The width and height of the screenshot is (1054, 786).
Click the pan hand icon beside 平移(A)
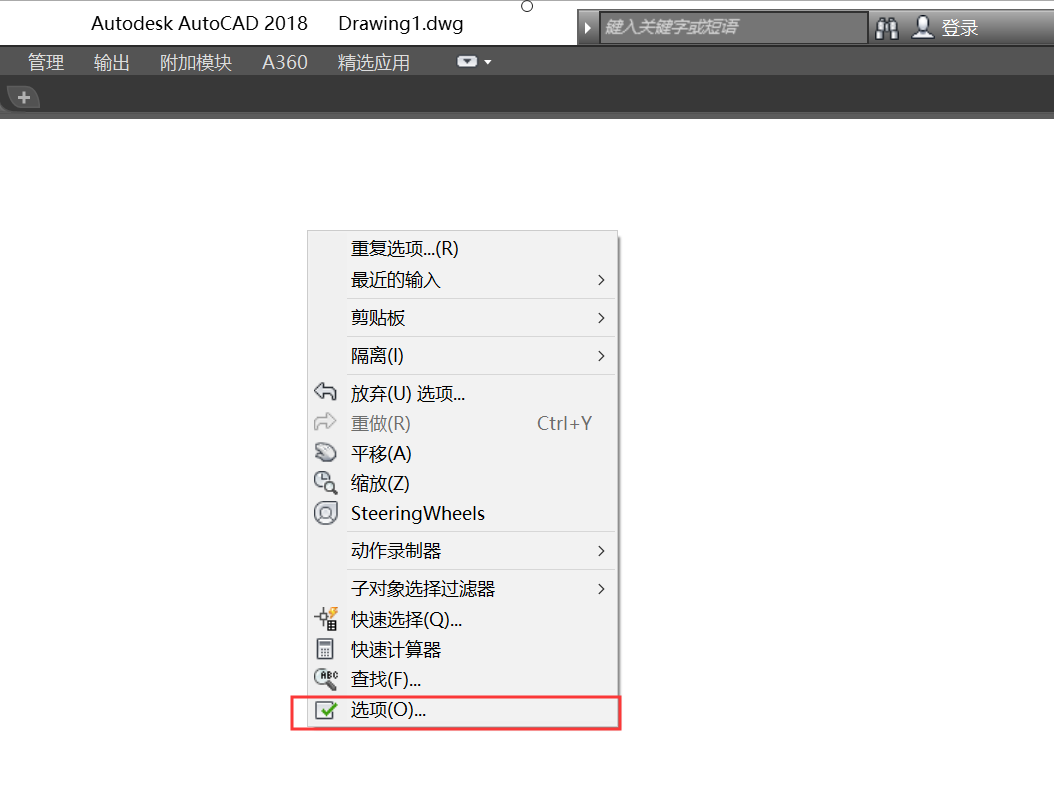click(x=325, y=453)
